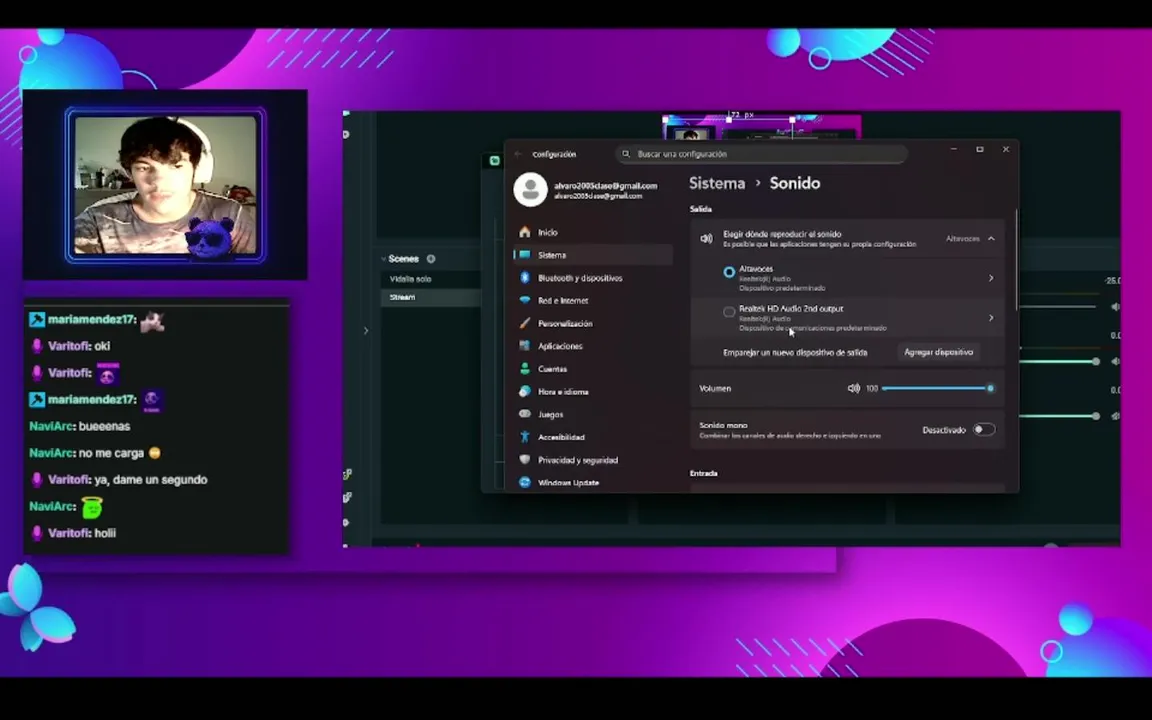Open Windows Update settings
The image size is (1152, 720).
[x=593, y=483]
